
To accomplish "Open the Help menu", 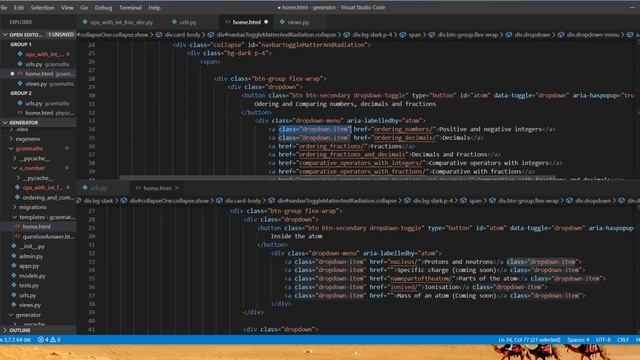I will click(154, 7).
